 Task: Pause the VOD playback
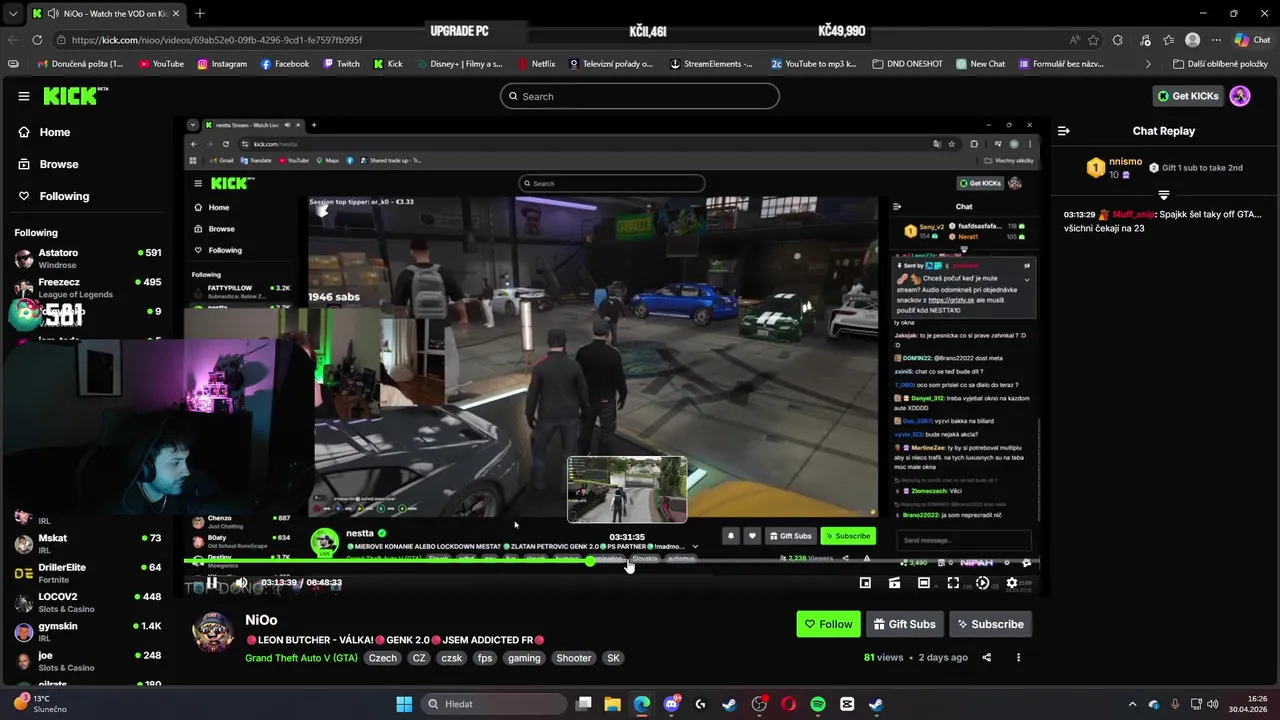coord(212,583)
